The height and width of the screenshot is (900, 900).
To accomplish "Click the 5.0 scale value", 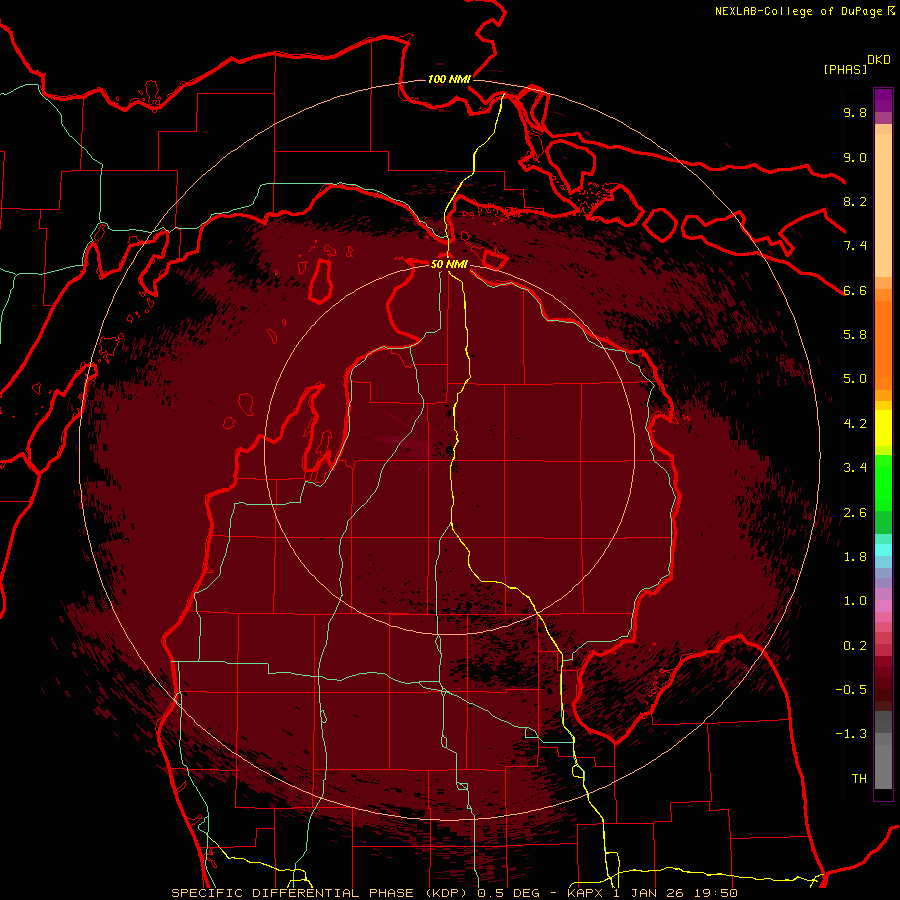I will tap(855, 379).
